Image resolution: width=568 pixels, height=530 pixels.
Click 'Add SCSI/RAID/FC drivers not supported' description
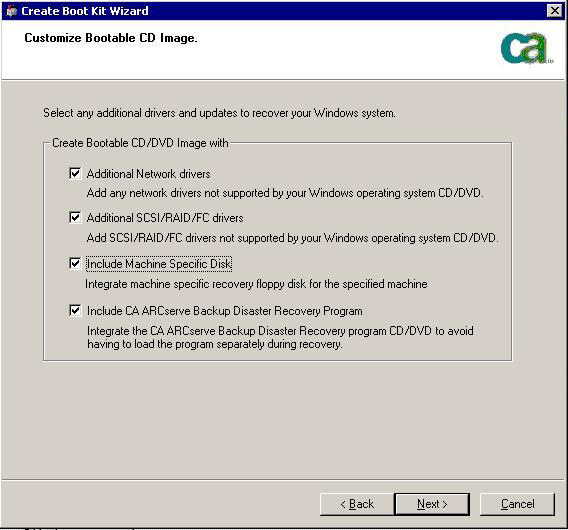pos(293,238)
